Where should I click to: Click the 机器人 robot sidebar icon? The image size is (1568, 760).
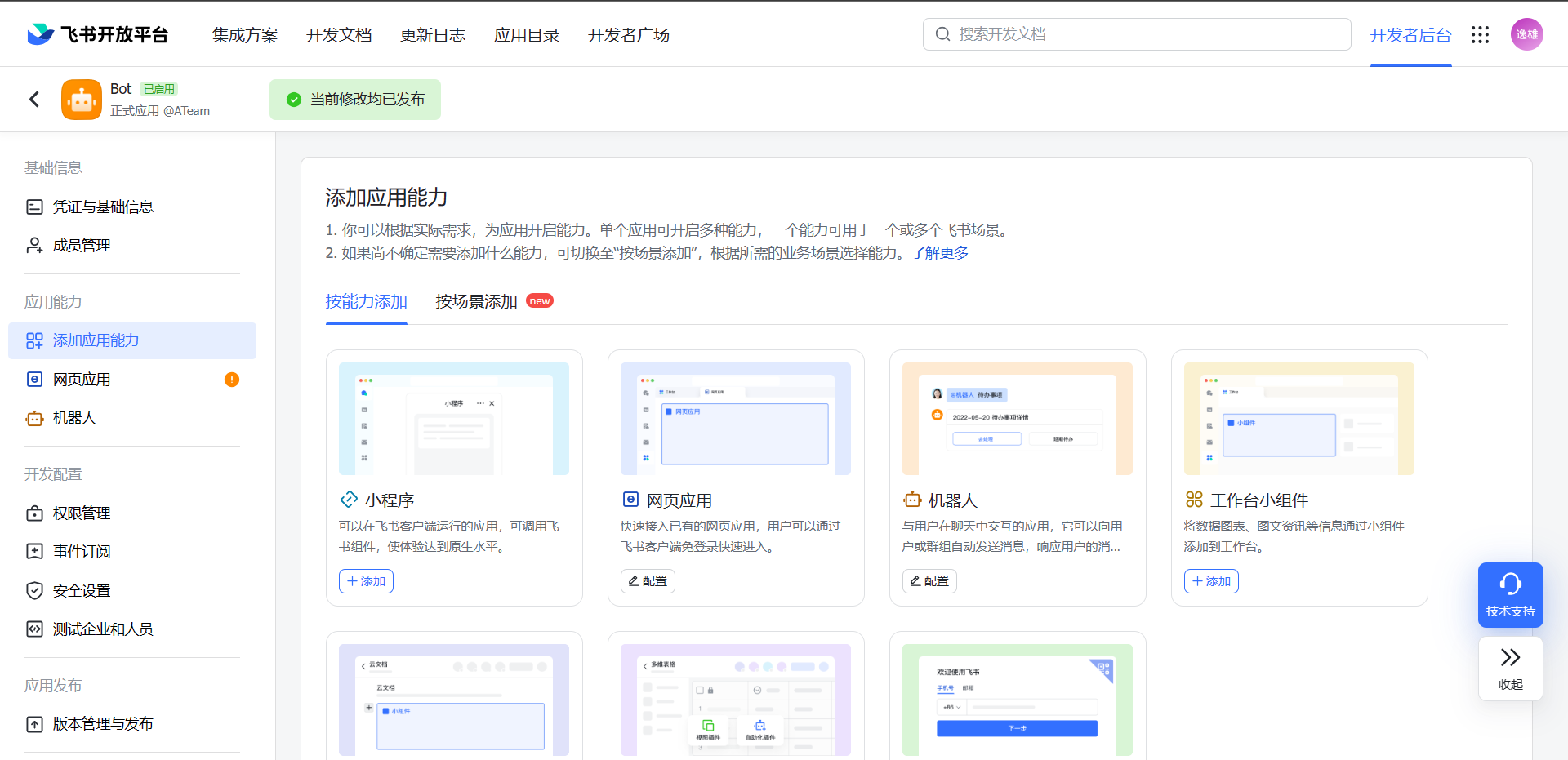click(34, 418)
